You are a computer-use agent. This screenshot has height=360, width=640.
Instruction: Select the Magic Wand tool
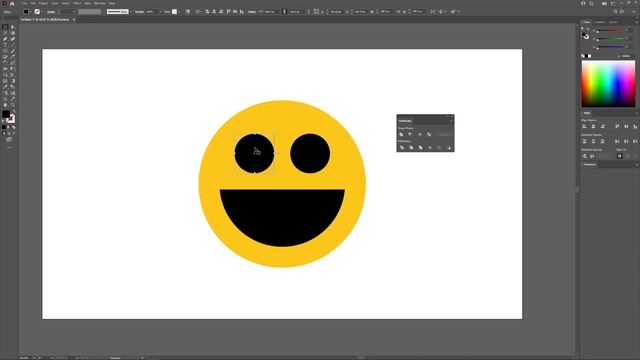(x=5, y=33)
